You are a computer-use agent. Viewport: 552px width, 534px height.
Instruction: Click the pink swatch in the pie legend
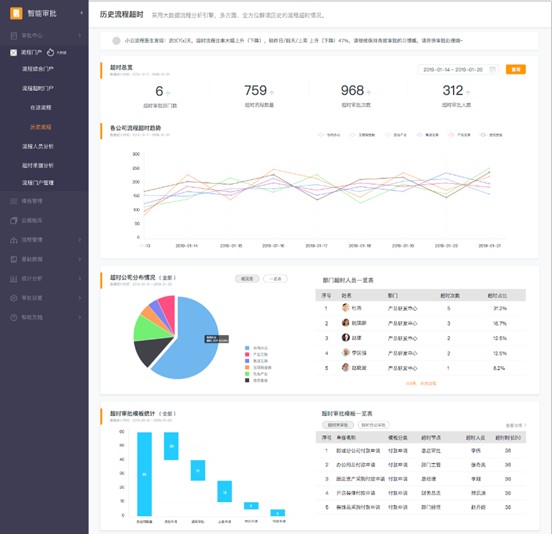(247, 354)
